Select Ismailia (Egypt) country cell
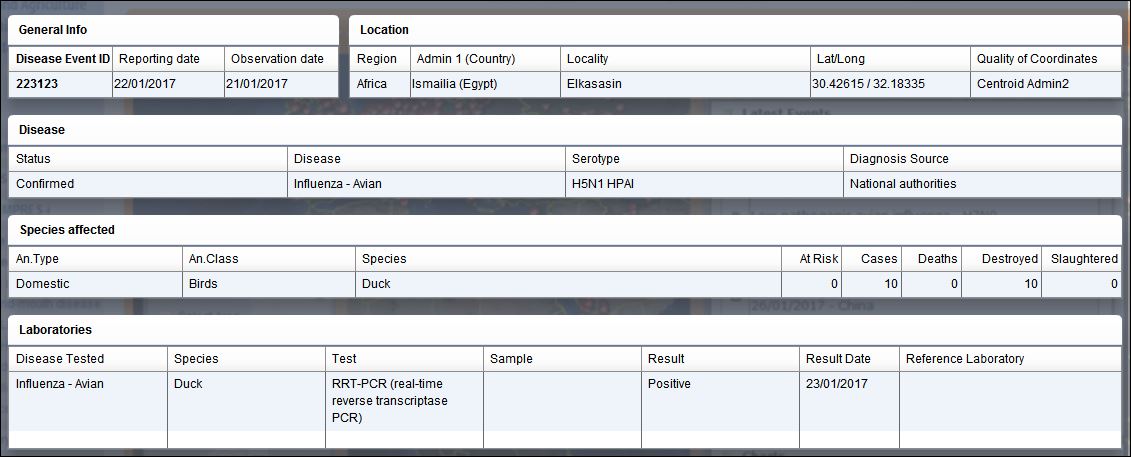 (485, 84)
